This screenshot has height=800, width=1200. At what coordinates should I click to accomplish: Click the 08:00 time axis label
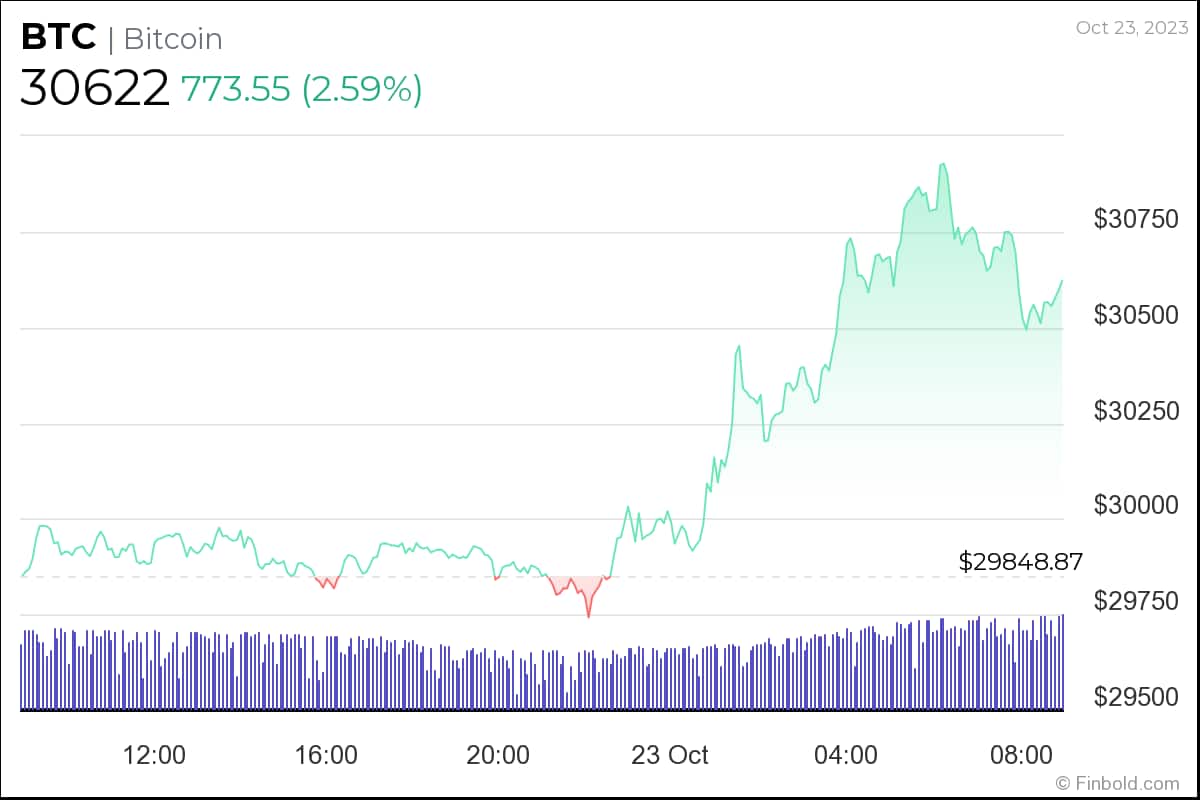(x=1019, y=753)
